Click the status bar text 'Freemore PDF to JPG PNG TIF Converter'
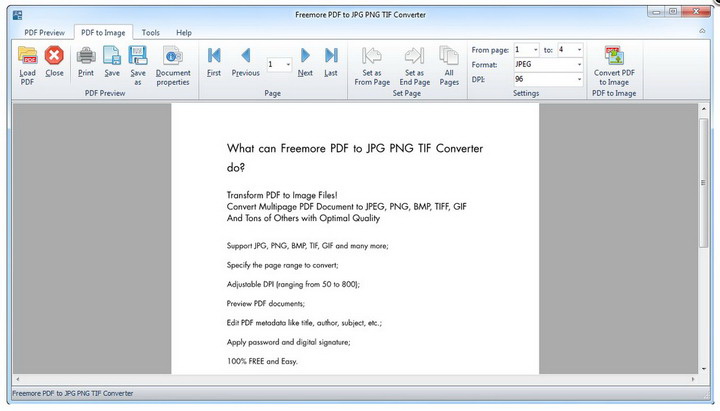 [x=73, y=393]
